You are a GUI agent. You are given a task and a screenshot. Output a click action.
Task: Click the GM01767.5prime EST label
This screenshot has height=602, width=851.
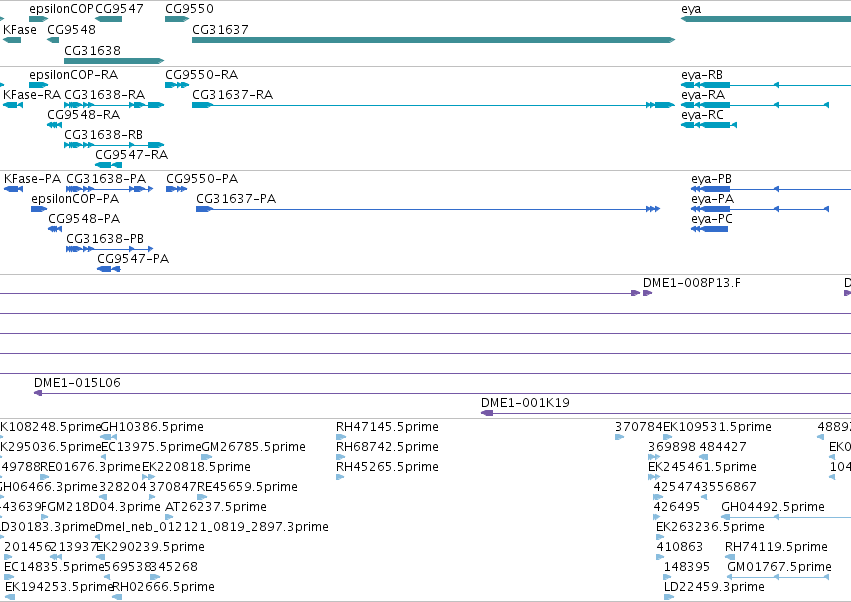point(779,567)
